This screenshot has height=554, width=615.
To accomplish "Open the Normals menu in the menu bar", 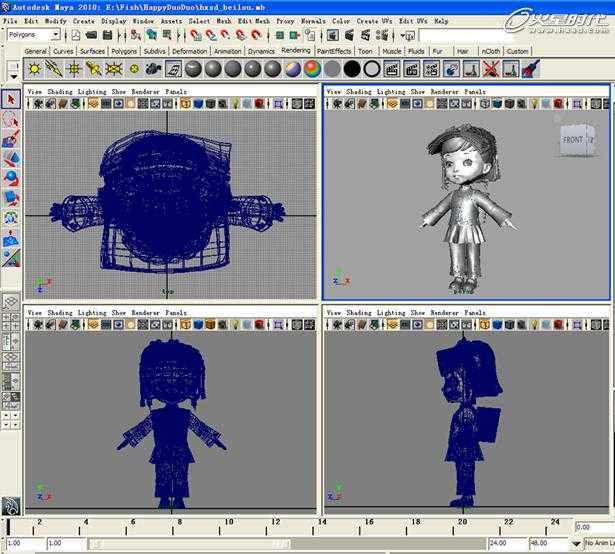I will [313, 21].
